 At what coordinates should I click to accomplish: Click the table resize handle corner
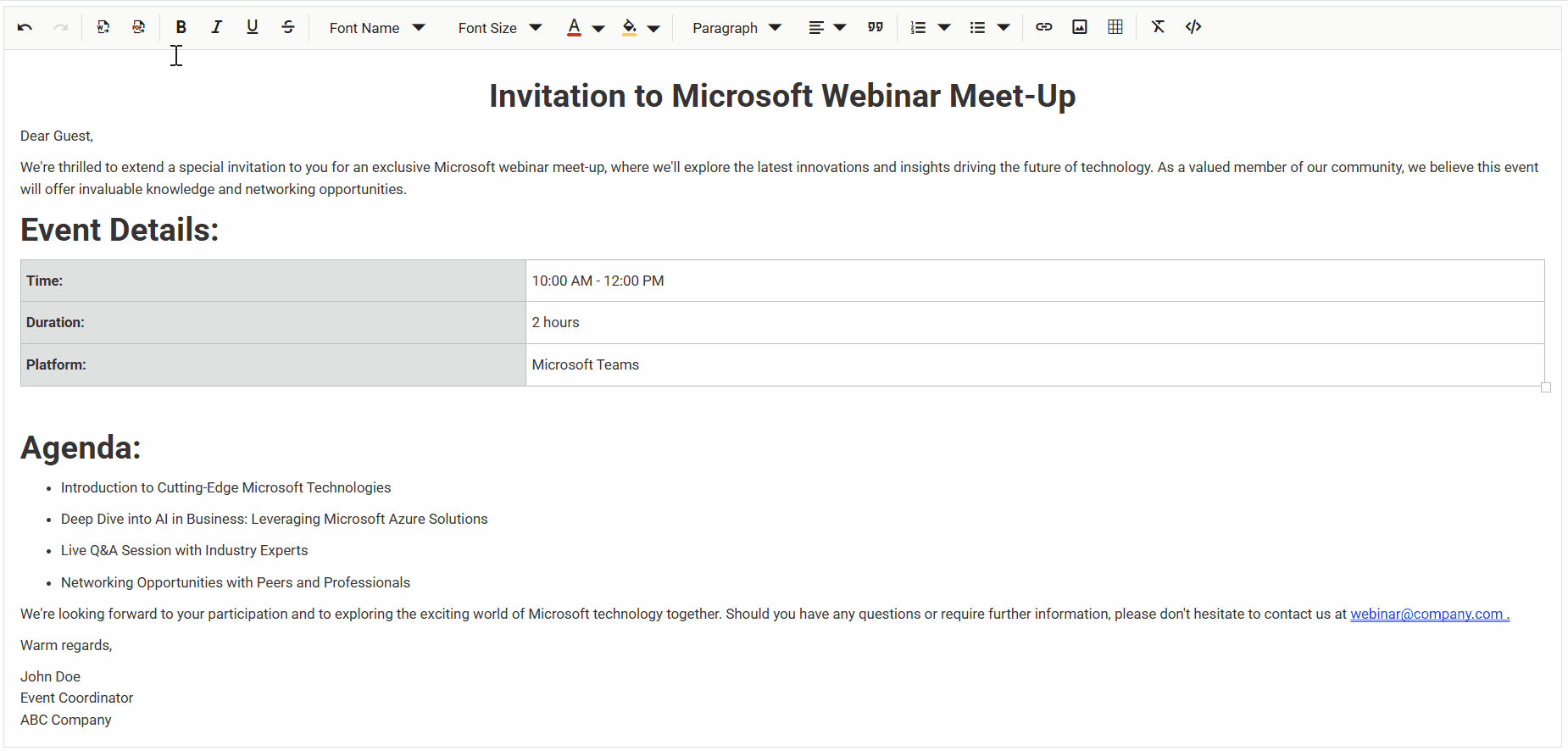tap(1546, 387)
